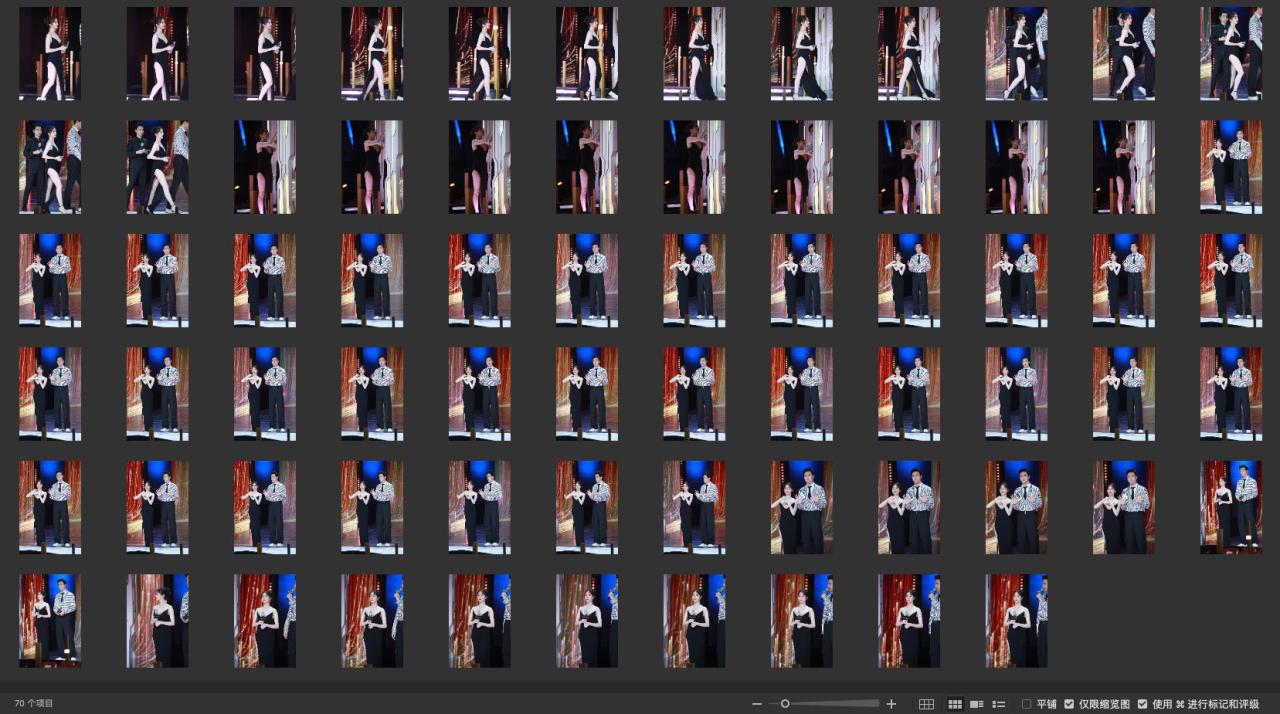Click the 70 个项目 status label
Screen dimensions: 1280x714
coord(34,704)
